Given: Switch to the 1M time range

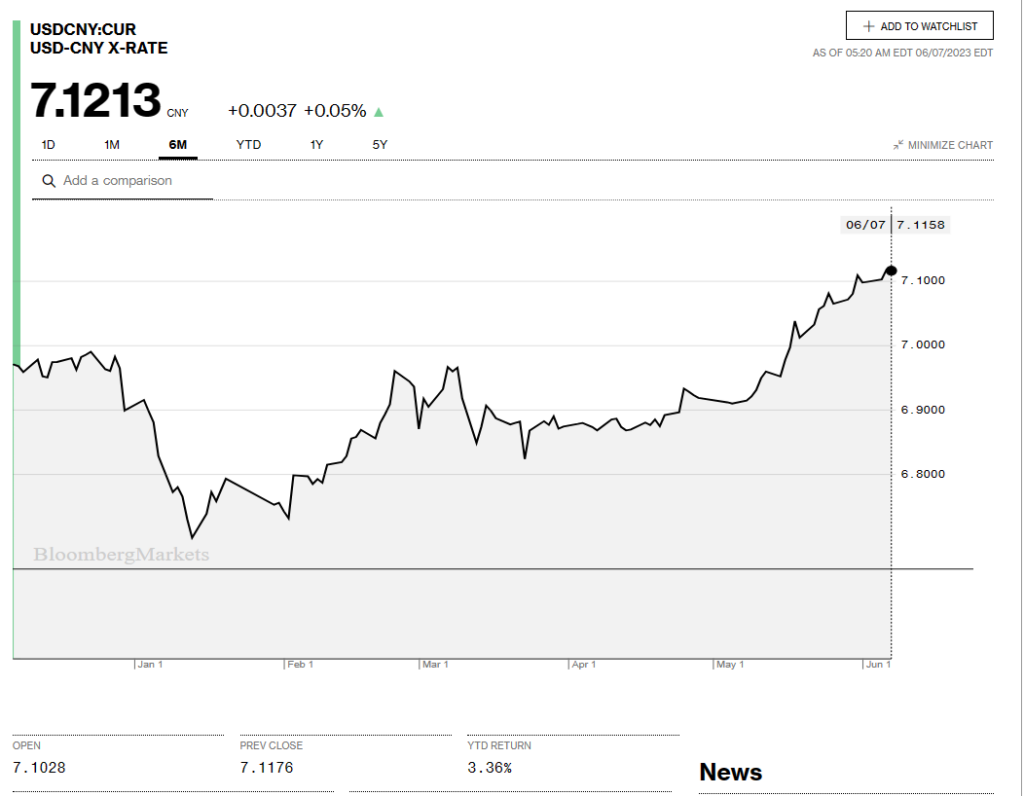Looking at the screenshot, I should click(x=112, y=145).
